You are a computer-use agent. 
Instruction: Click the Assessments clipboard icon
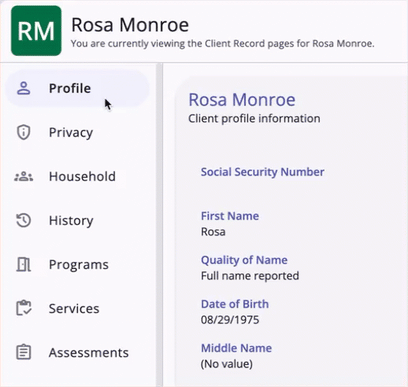coord(24,352)
